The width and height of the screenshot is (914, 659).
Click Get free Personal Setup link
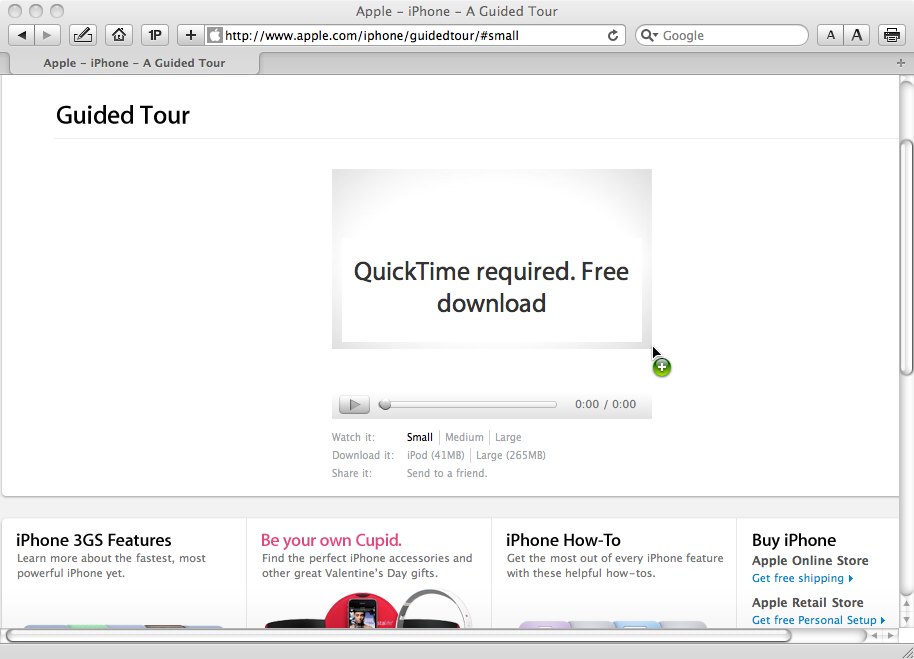click(818, 620)
